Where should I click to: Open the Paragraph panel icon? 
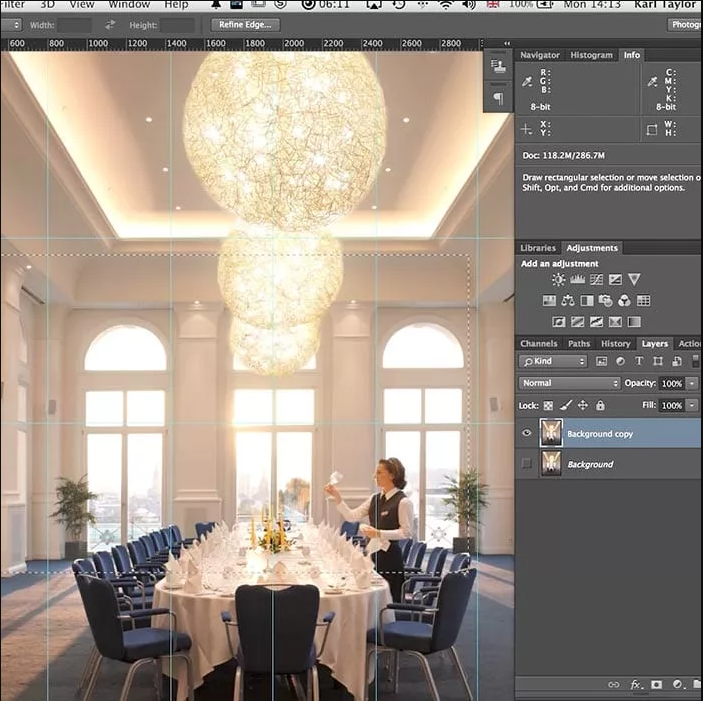coord(498,98)
